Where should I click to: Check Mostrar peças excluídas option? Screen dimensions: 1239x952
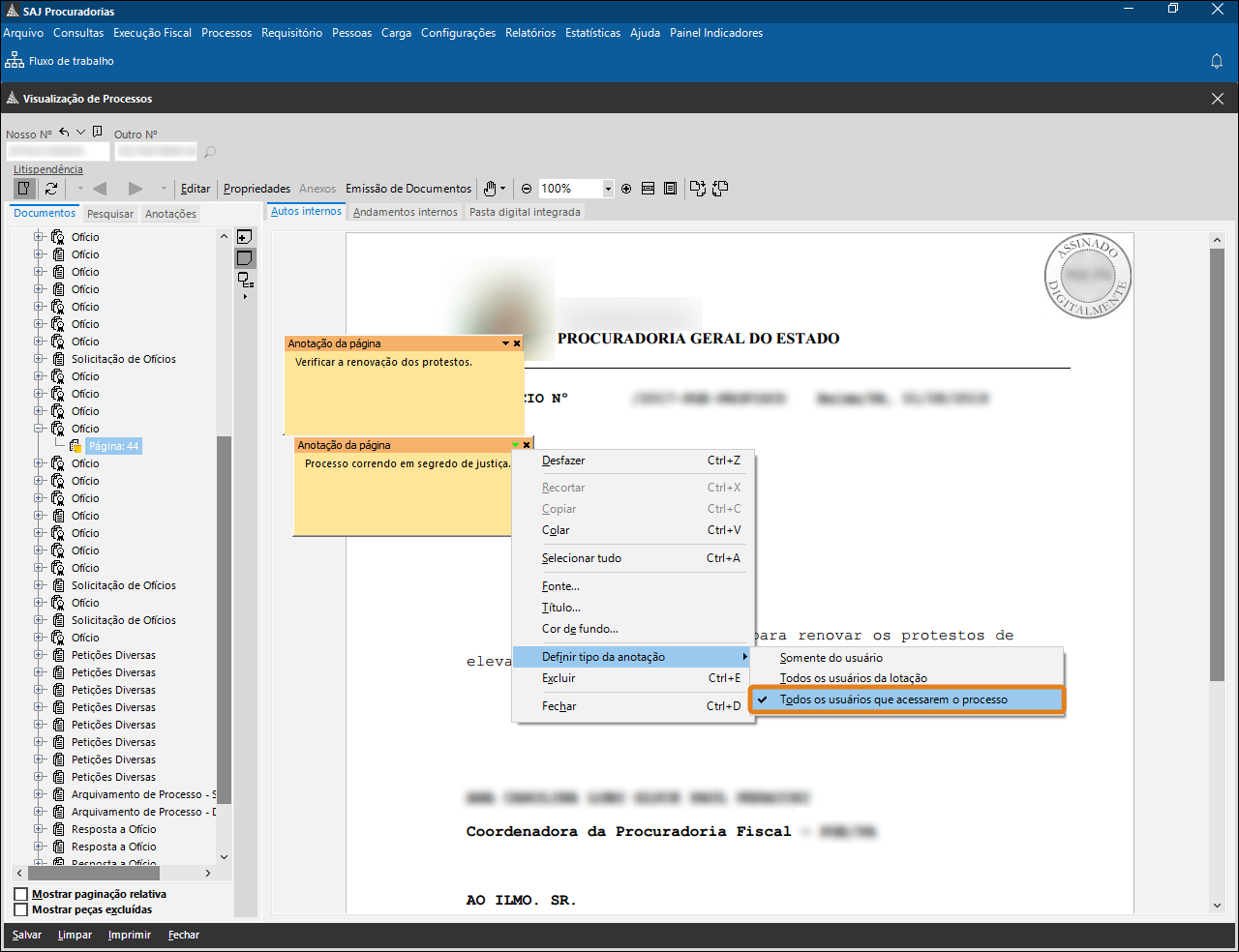(x=21, y=909)
